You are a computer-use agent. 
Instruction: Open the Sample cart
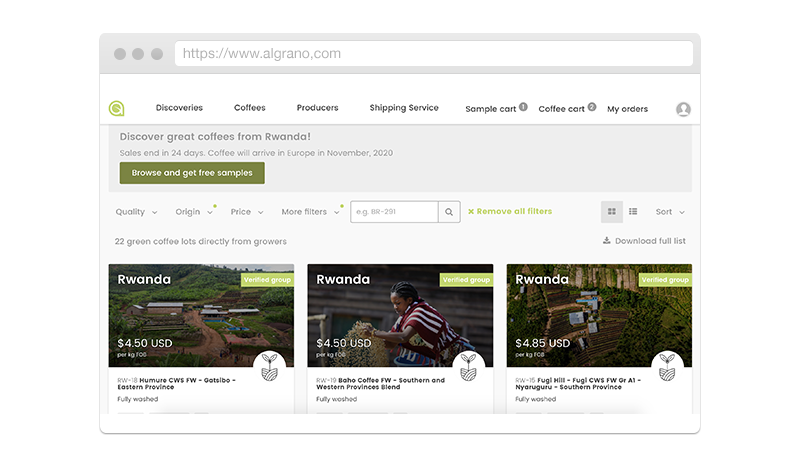click(x=490, y=109)
